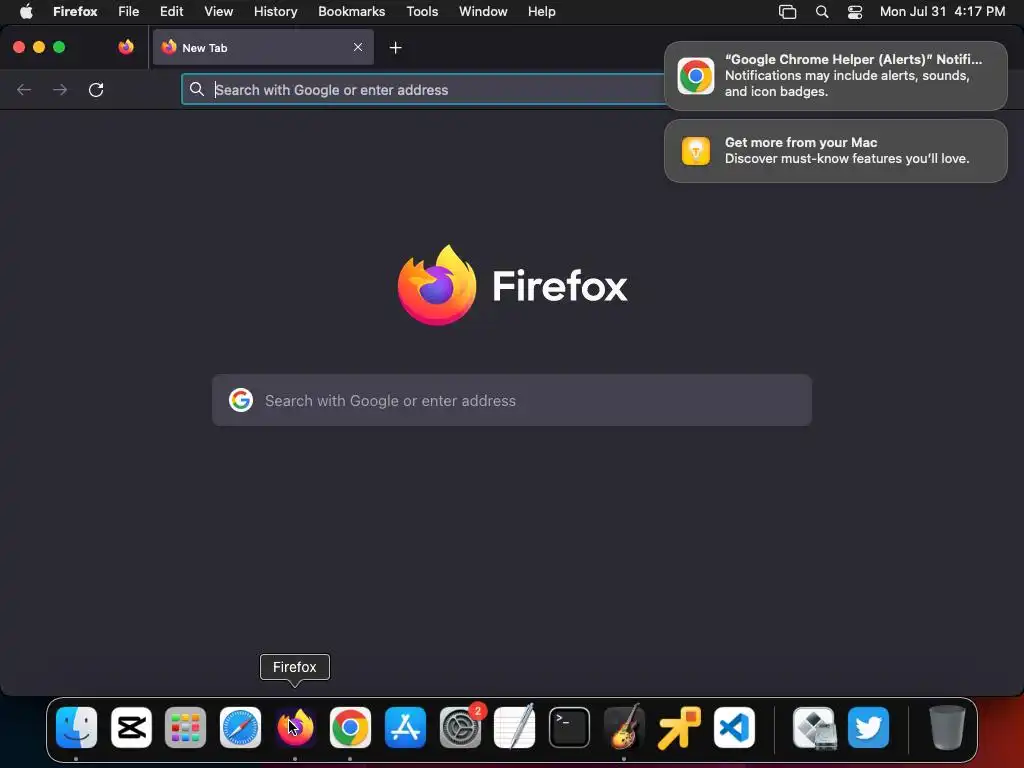The image size is (1024, 768).
Task: Open the orange arrow app in Dock
Action: 679,727
